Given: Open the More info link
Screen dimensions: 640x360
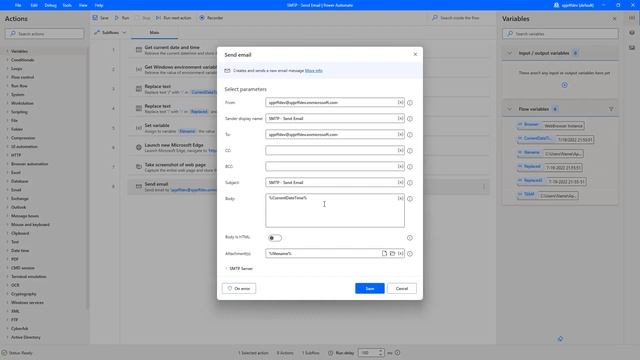Looking at the screenshot, I should [313, 71].
